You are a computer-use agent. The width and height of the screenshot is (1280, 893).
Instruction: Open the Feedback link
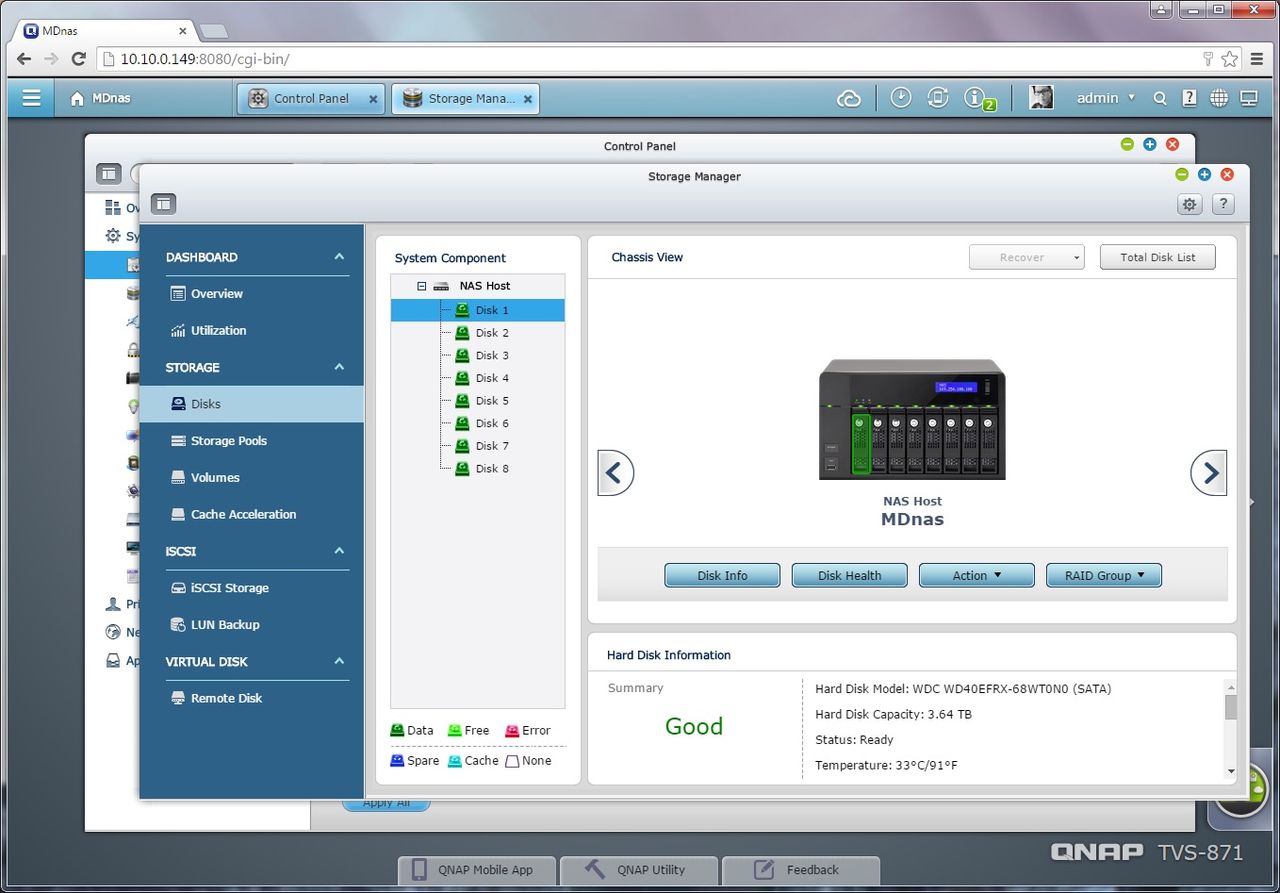click(x=801, y=869)
